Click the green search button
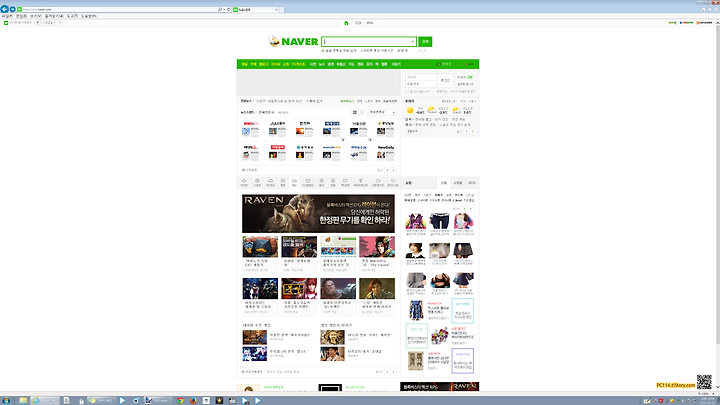The width and height of the screenshot is (720, 405). (x=425, y=41)
